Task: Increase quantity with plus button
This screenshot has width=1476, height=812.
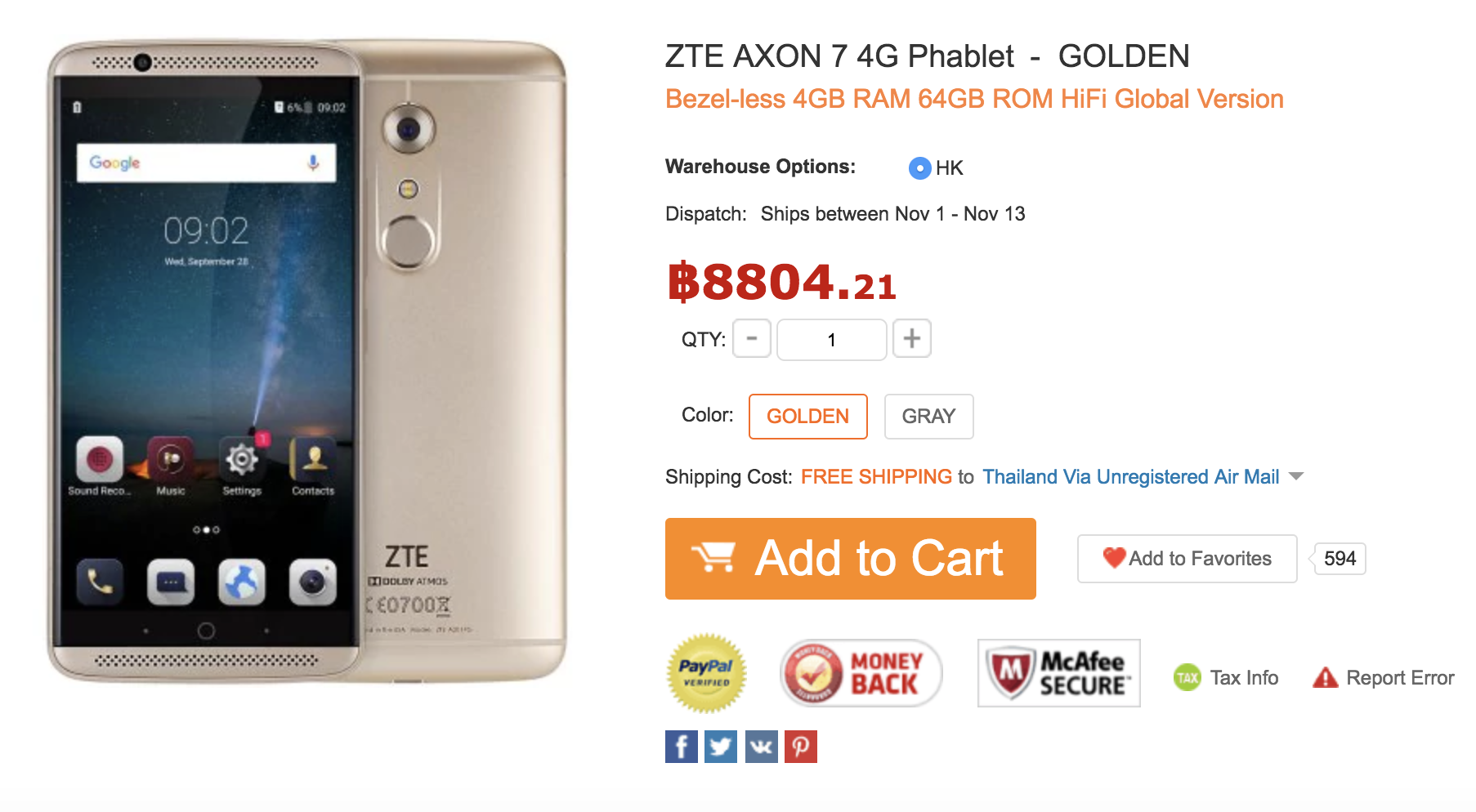Action: click(912, 339)
